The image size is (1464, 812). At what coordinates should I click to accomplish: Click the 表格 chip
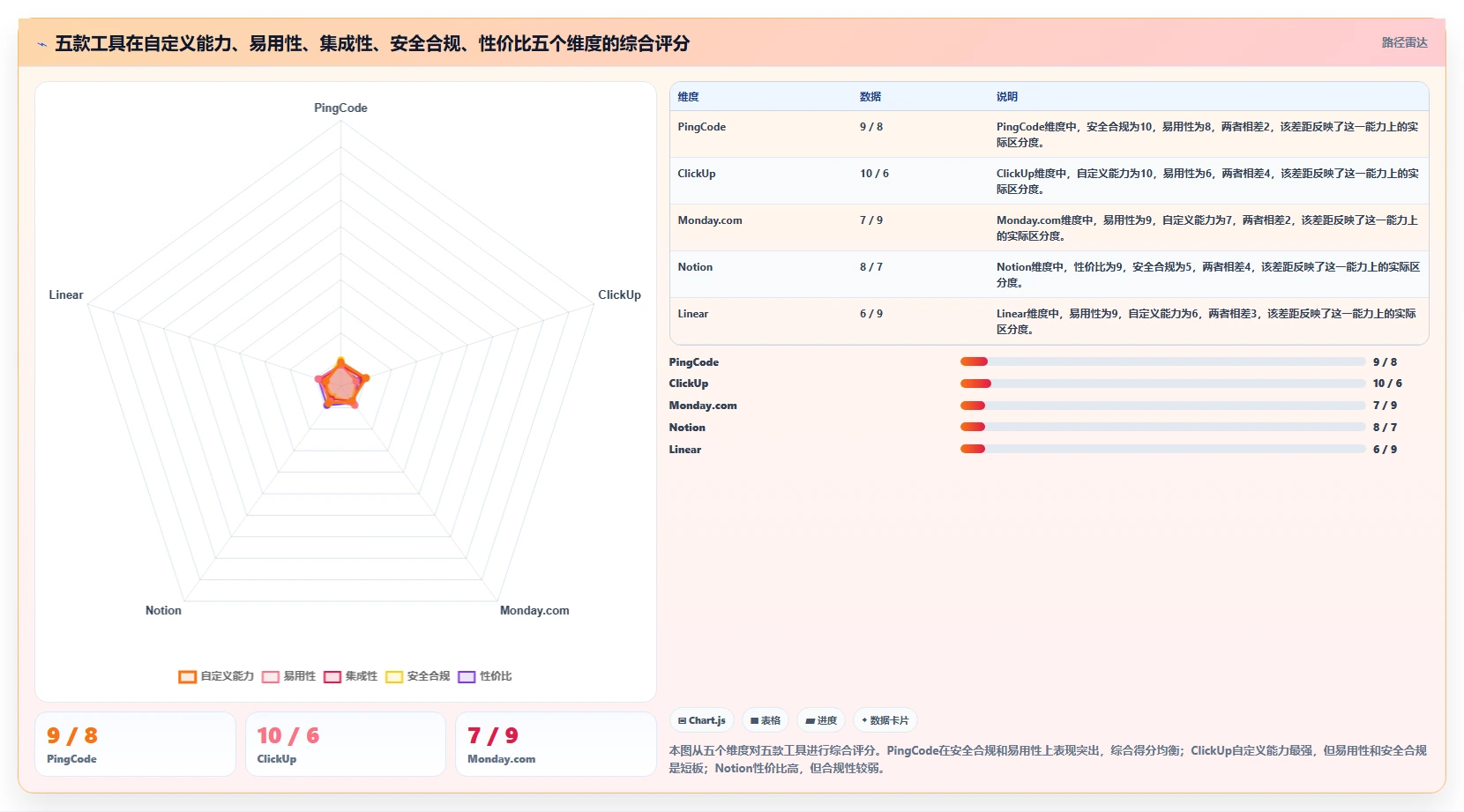coord(765,720)
